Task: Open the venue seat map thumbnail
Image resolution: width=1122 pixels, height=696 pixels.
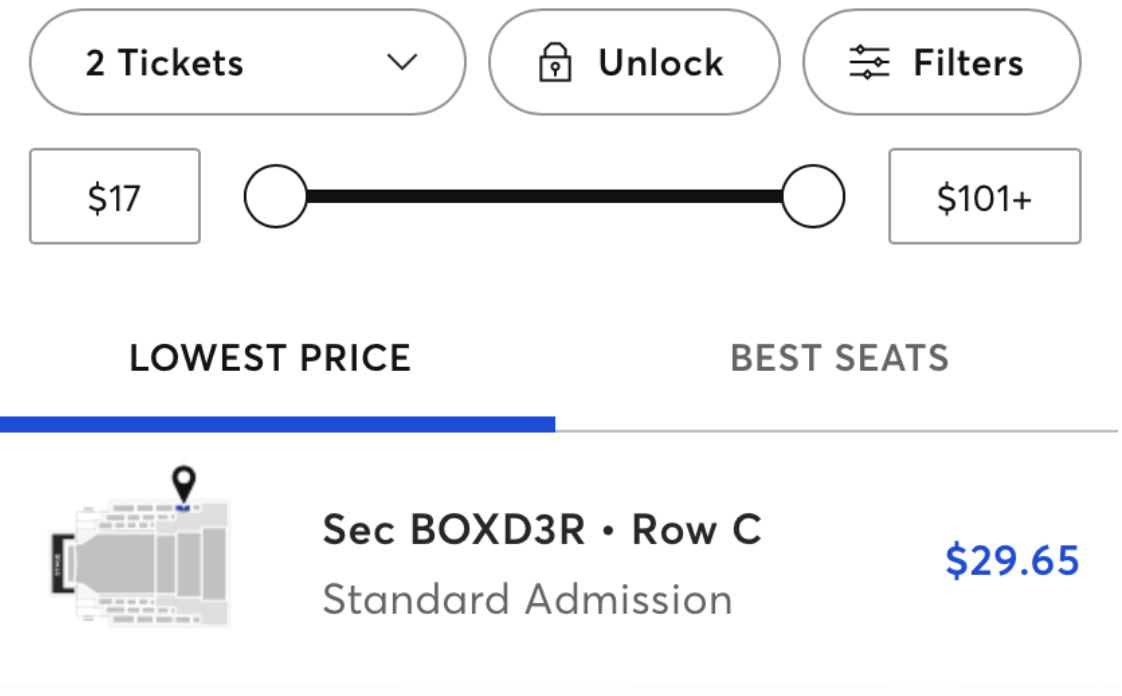Action: [x=142, y=562]
